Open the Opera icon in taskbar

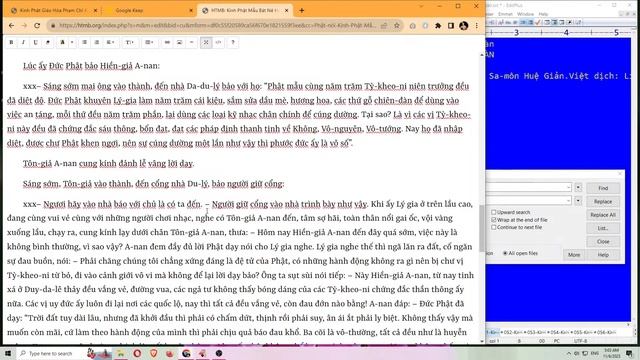point(137,353)
